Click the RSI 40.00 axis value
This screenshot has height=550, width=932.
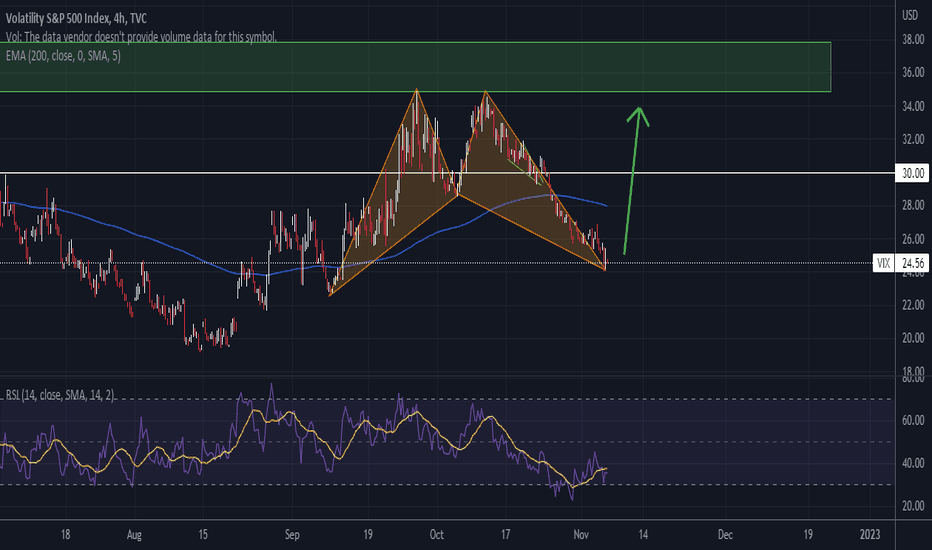pos(913,463)
